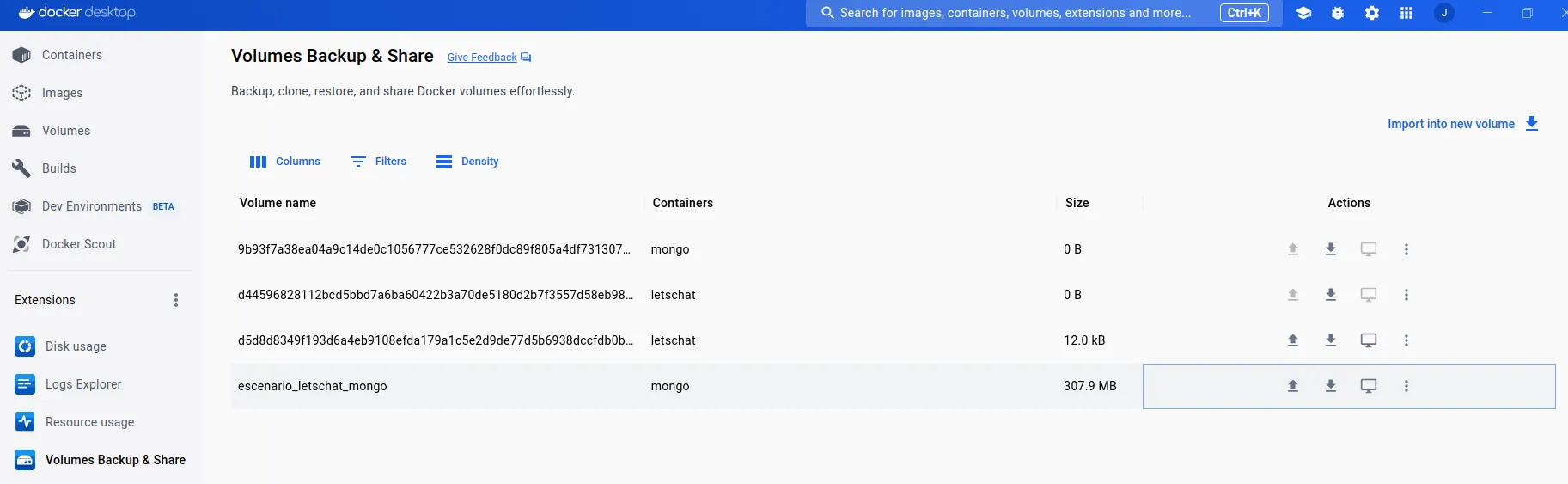
Task: Open the Learning center graduation cap icon
Action: coord(1303,13)
